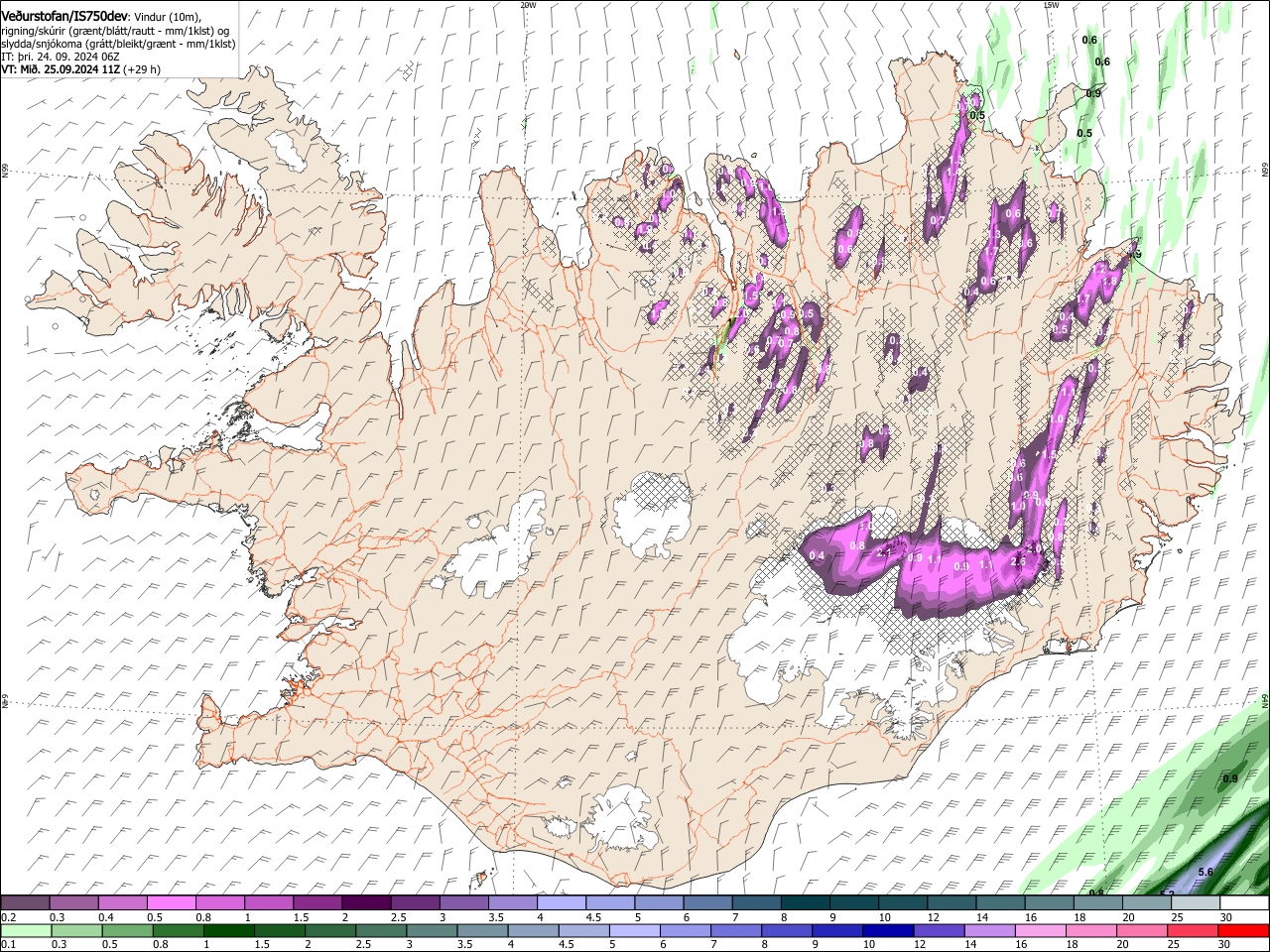Click the light pink 16 swatch in lower legend row
1270x952 pixels.
(x=1039, y=931)
